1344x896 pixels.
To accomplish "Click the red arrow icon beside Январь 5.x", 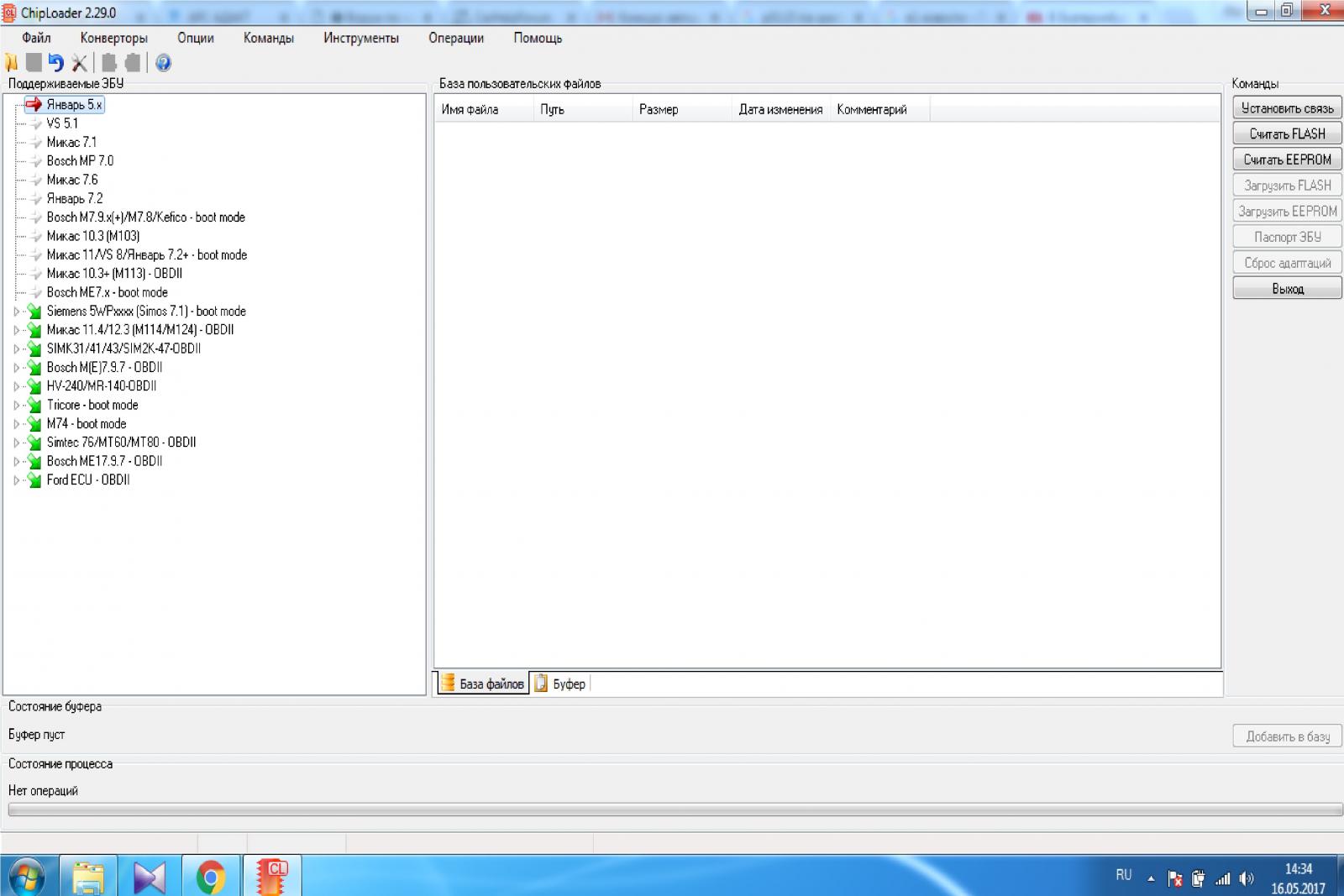I will (x=34, y=105).
